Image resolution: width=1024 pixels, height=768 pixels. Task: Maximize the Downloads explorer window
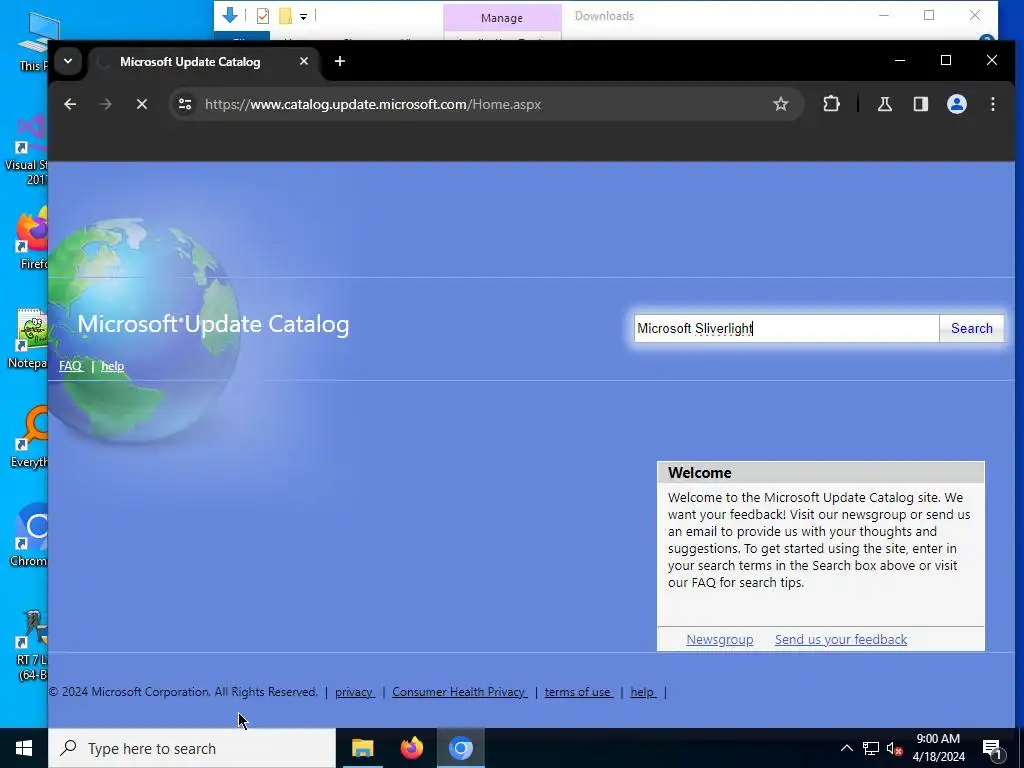(929, 15)
